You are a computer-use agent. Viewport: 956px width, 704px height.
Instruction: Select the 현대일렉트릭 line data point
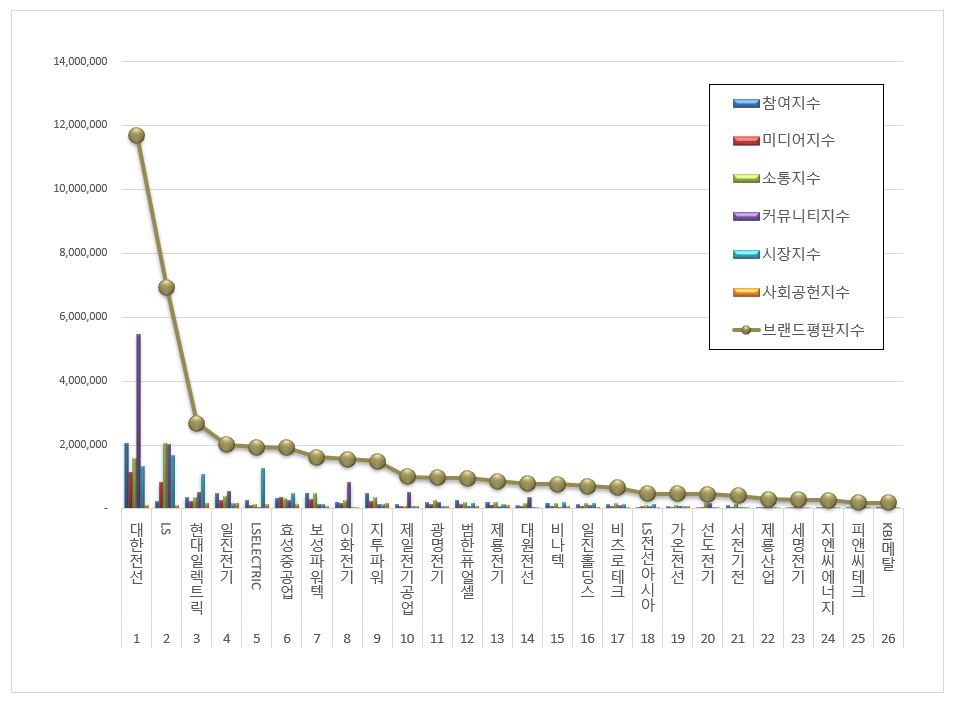click(x=196, y=423)
